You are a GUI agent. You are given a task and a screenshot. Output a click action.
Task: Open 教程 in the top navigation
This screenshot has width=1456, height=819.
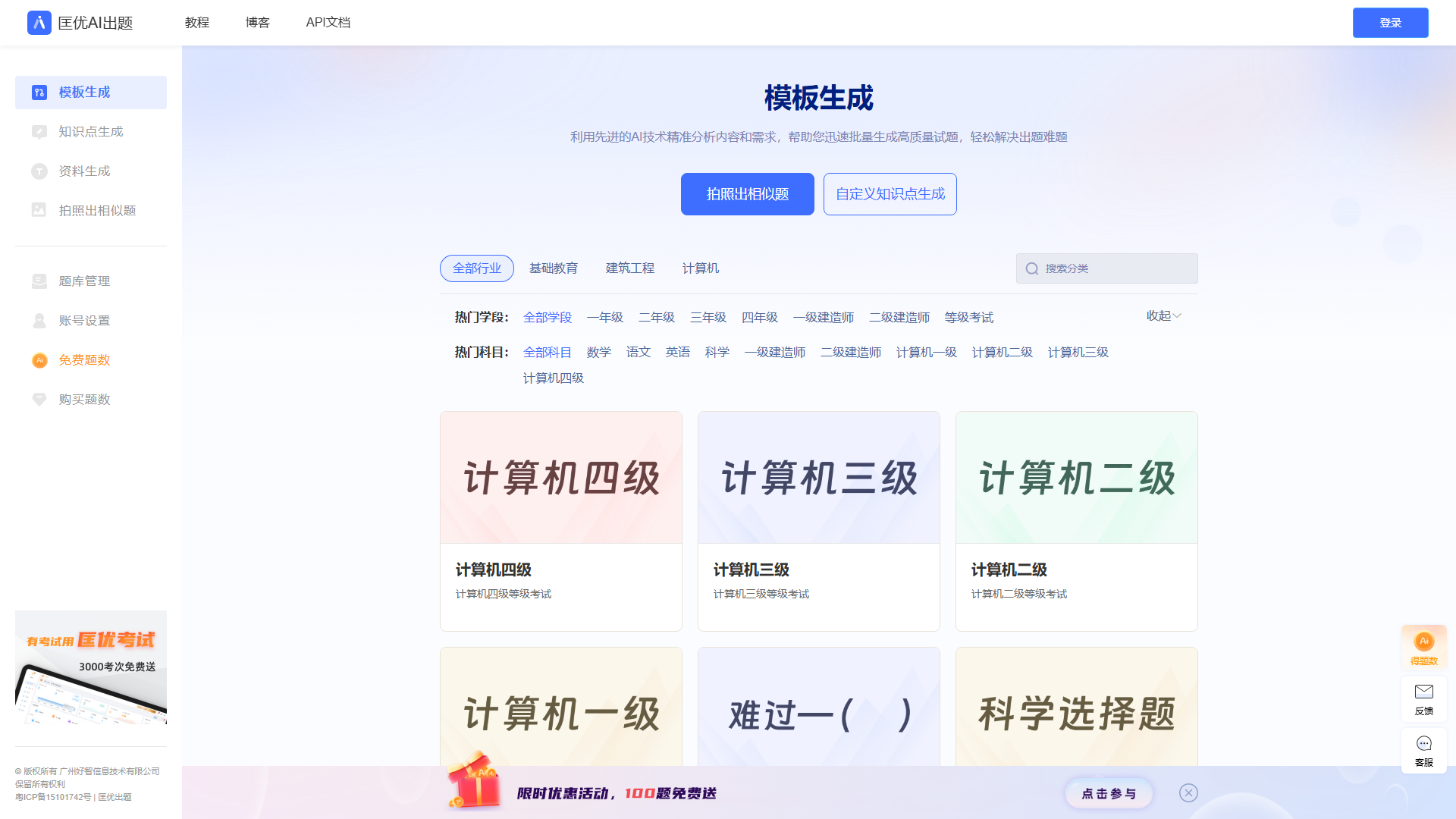(197, 23)
